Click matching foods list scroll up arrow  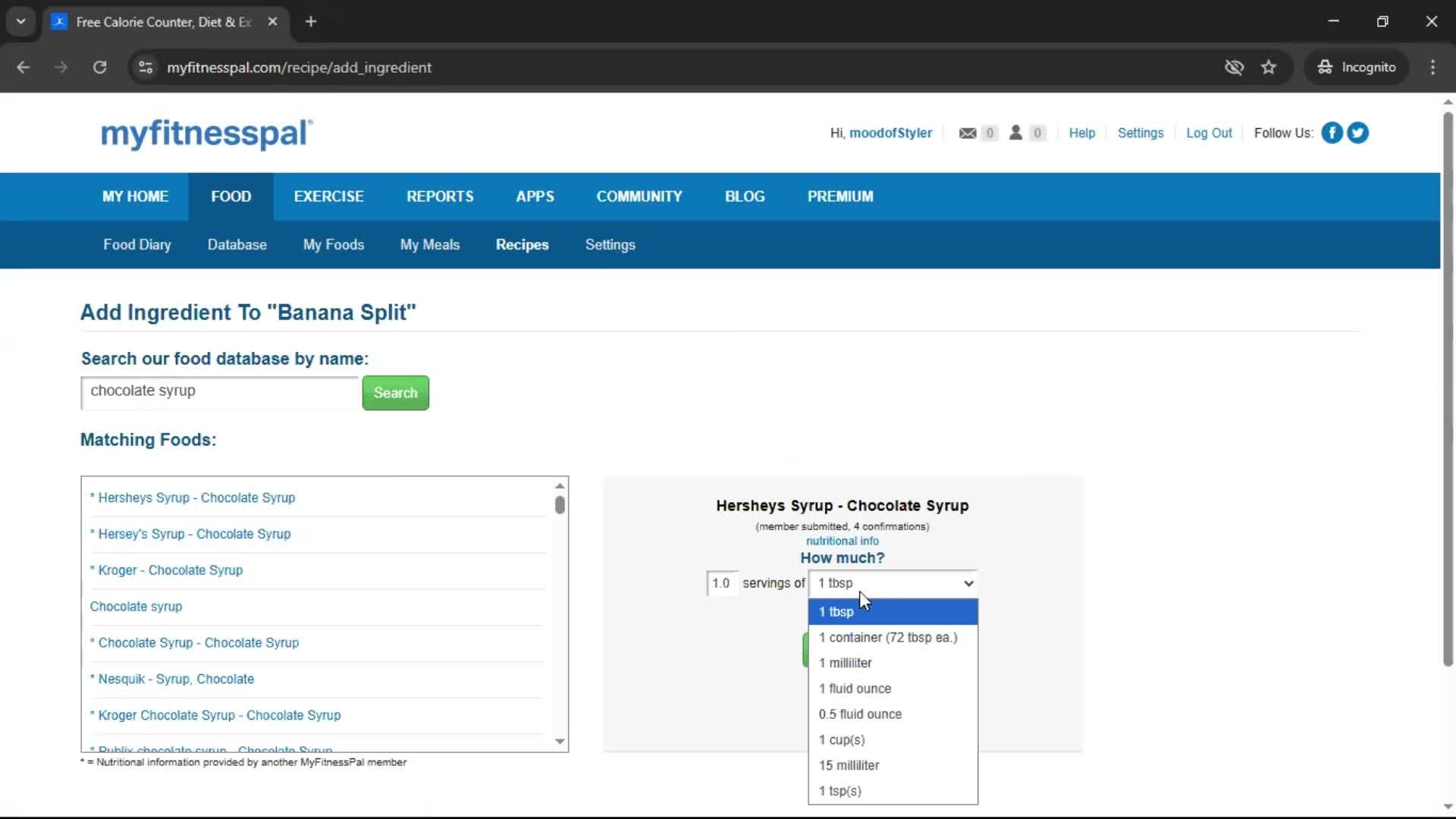560,486
